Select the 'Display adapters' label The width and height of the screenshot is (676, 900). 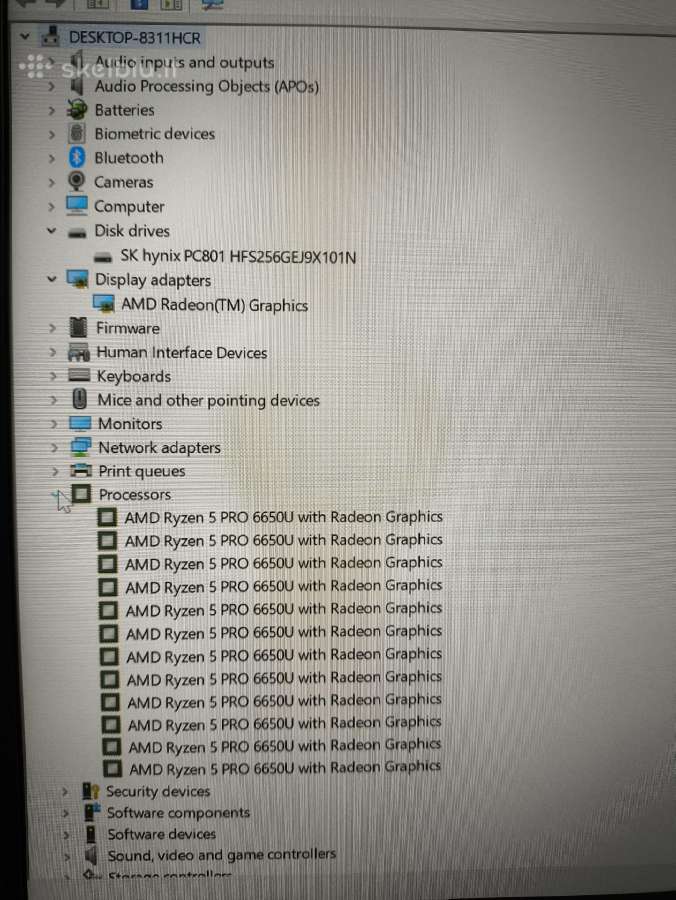(153, 280)
